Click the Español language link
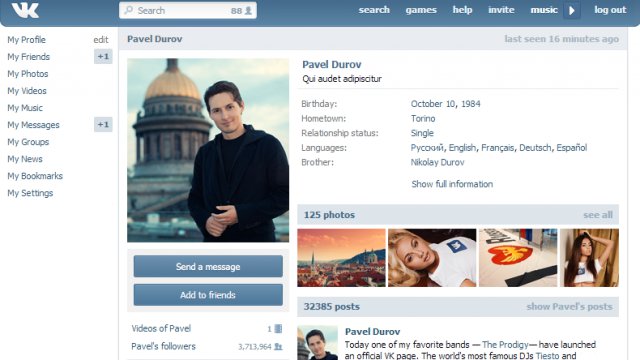 pos(571,148)
